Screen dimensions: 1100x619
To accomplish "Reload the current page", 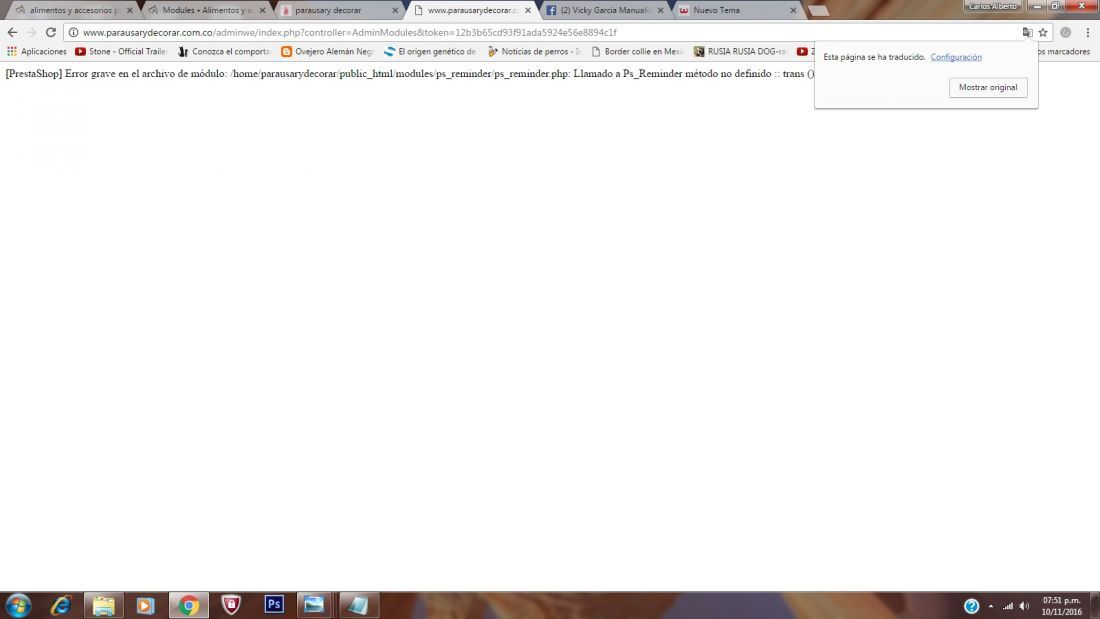I will [x=51, y=32].
